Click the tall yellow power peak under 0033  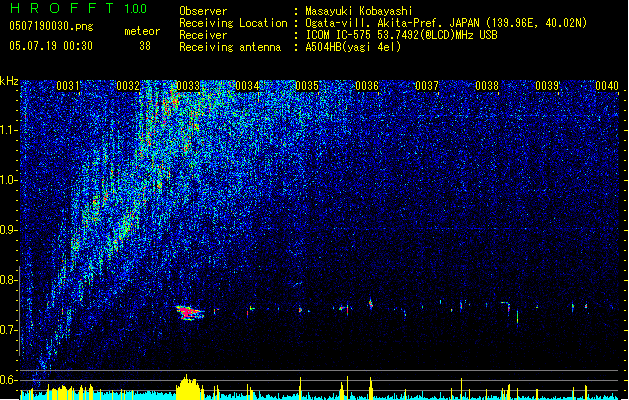(x=189, y=386)
